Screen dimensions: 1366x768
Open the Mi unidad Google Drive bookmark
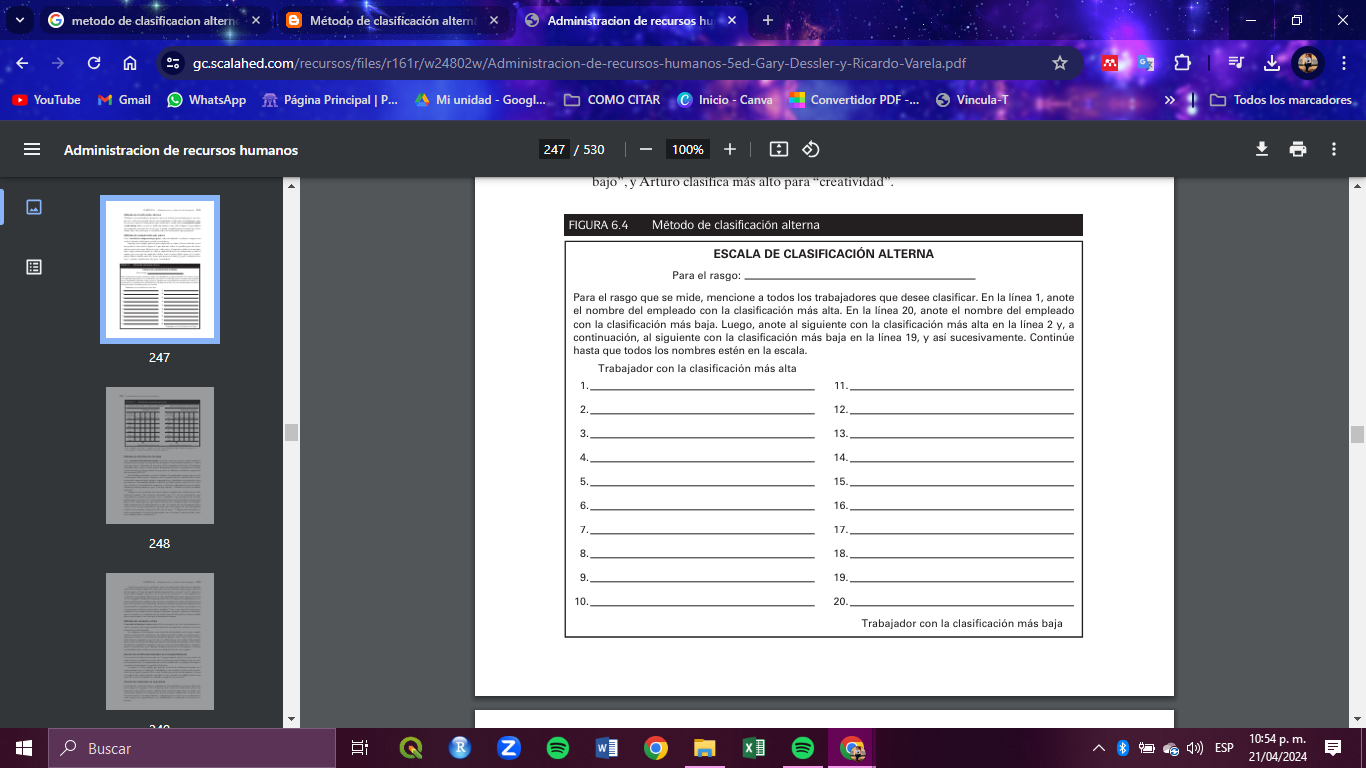(x=481, y=100)
